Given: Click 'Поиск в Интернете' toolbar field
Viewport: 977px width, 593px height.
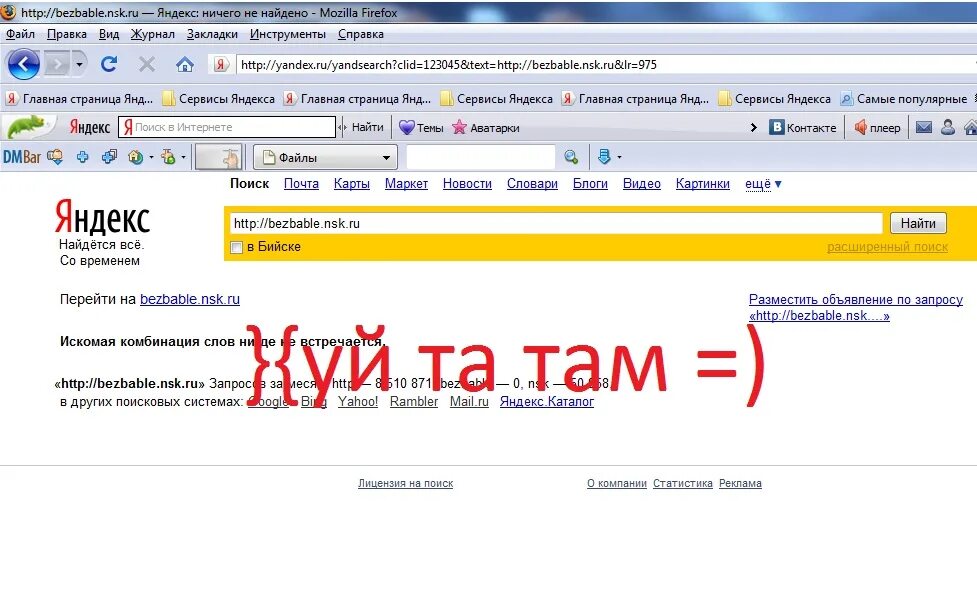Looking at the screenshot, I should click(x=227, y=127).
